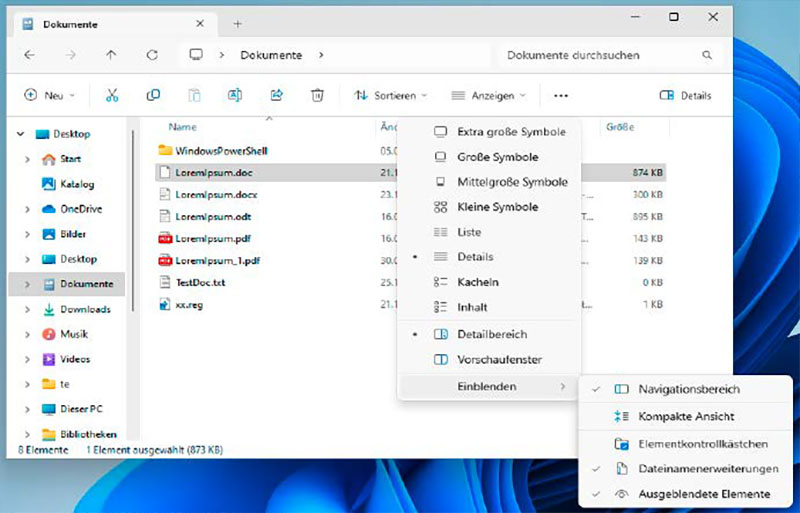The image size is (800, 513).
Task: Enable Elementkontrollkästchen option
Action: point(685,444)
